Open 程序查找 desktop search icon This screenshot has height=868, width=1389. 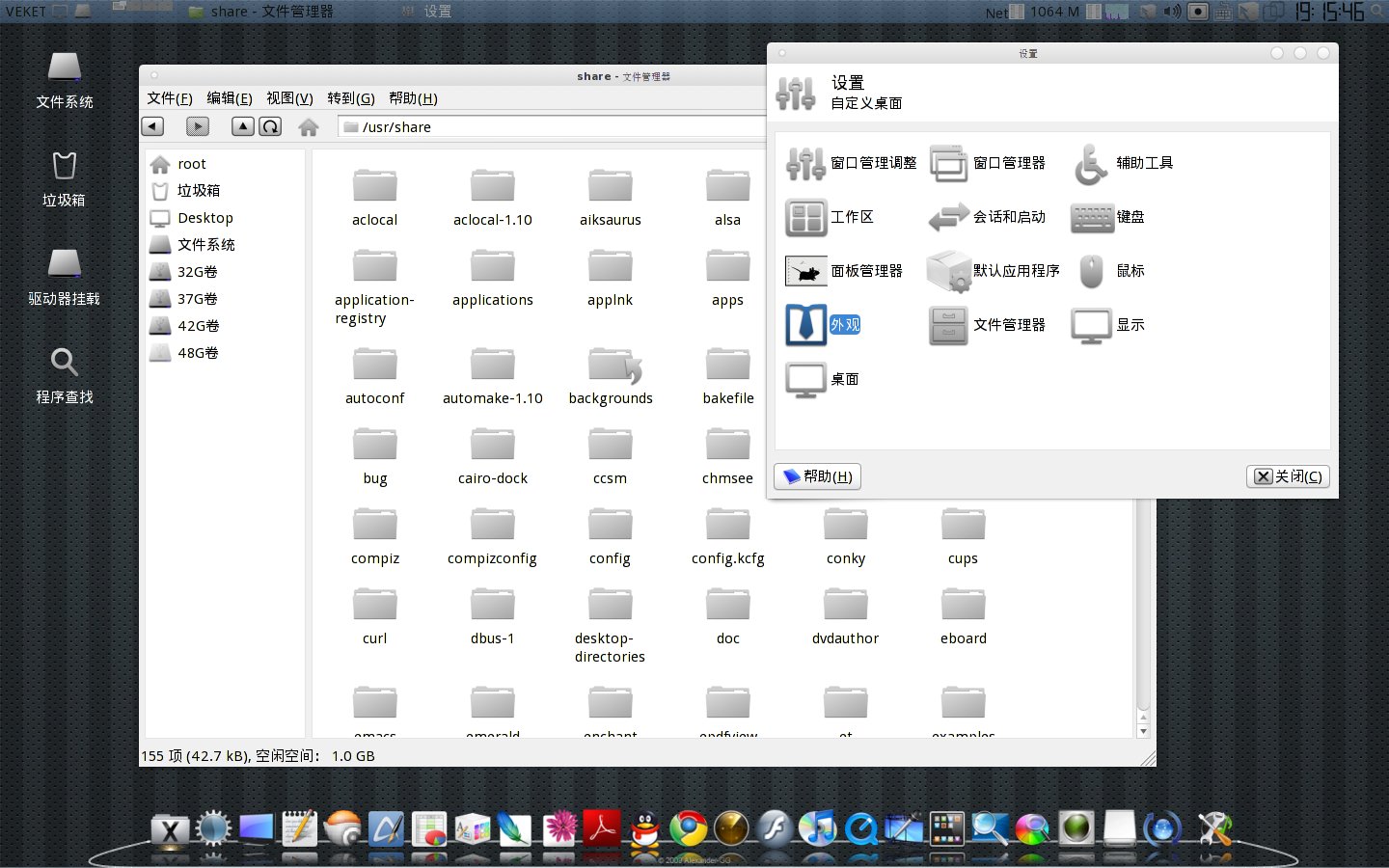pos(65,375)
